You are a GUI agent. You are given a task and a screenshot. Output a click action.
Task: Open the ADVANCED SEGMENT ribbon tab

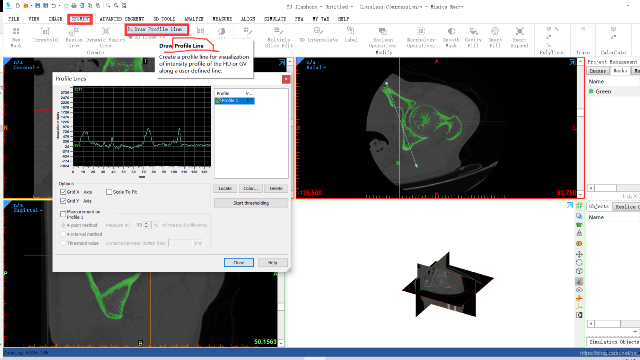pos(122,19)
